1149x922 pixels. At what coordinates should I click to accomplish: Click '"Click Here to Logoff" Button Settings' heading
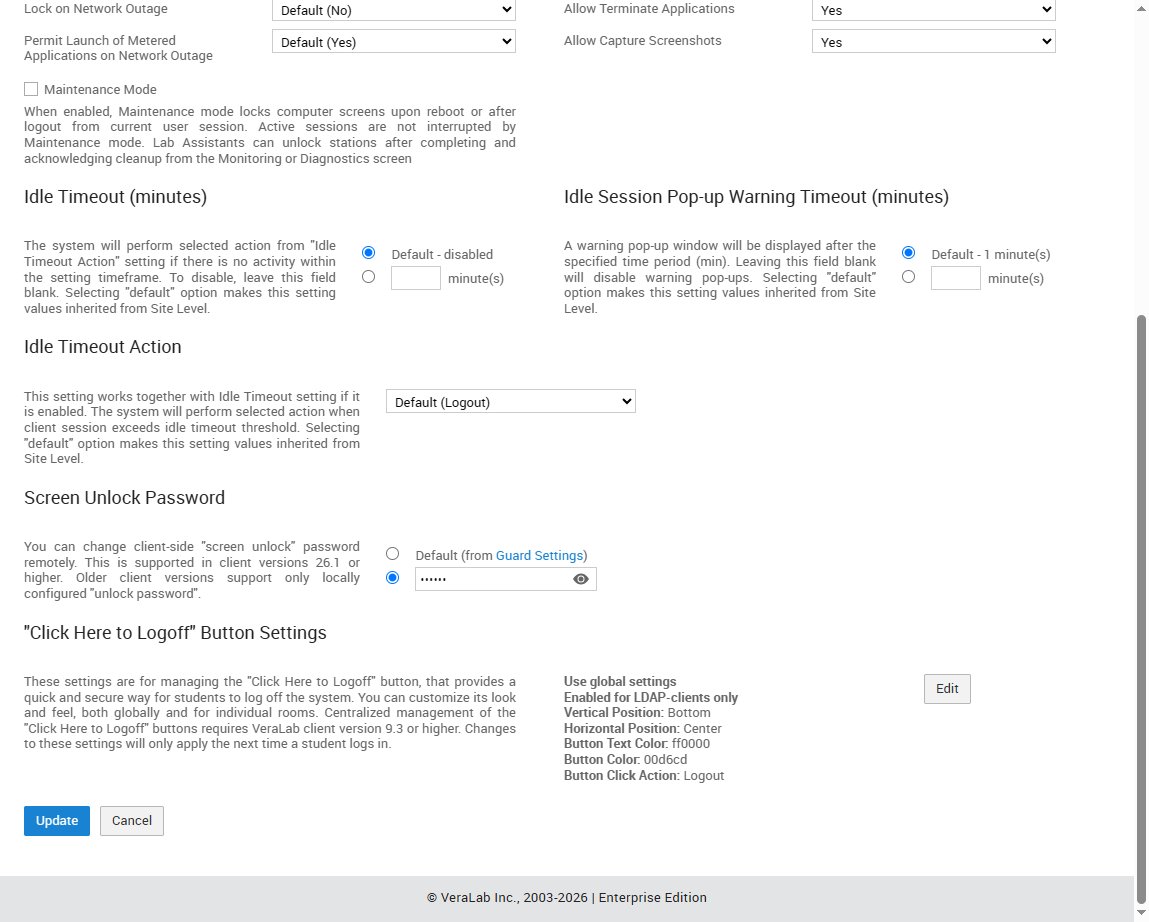(x=175, y=633)
